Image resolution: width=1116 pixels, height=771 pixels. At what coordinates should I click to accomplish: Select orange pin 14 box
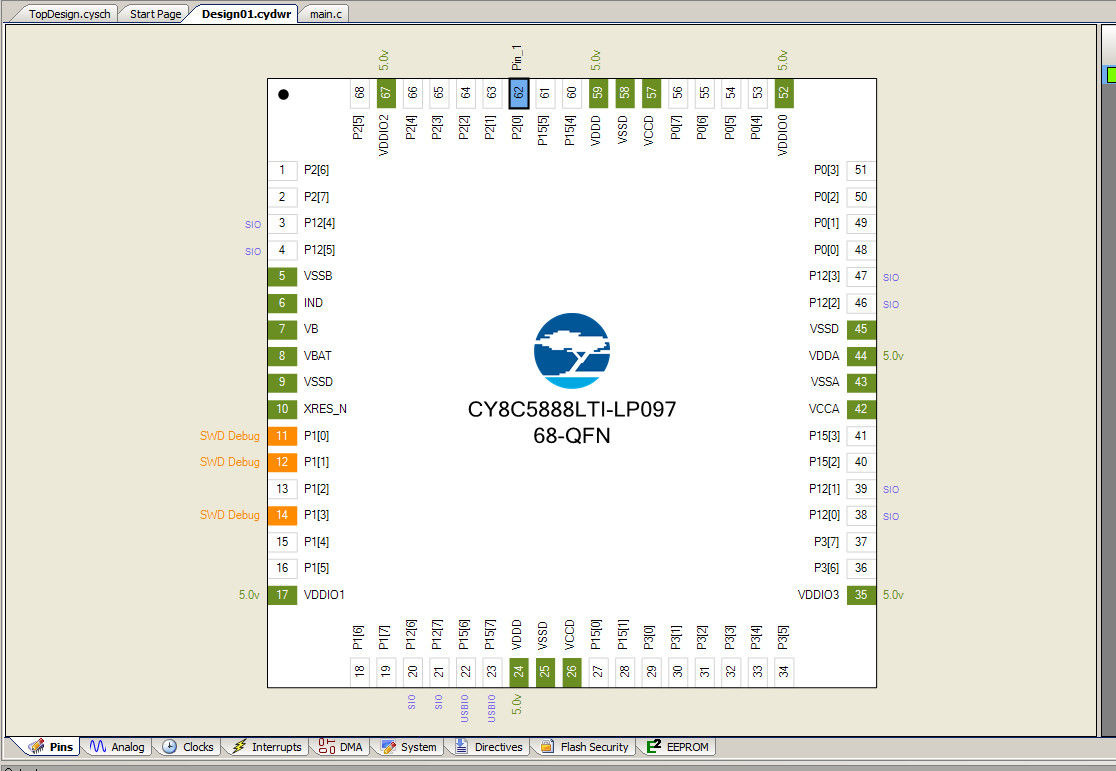pos(282,515)
